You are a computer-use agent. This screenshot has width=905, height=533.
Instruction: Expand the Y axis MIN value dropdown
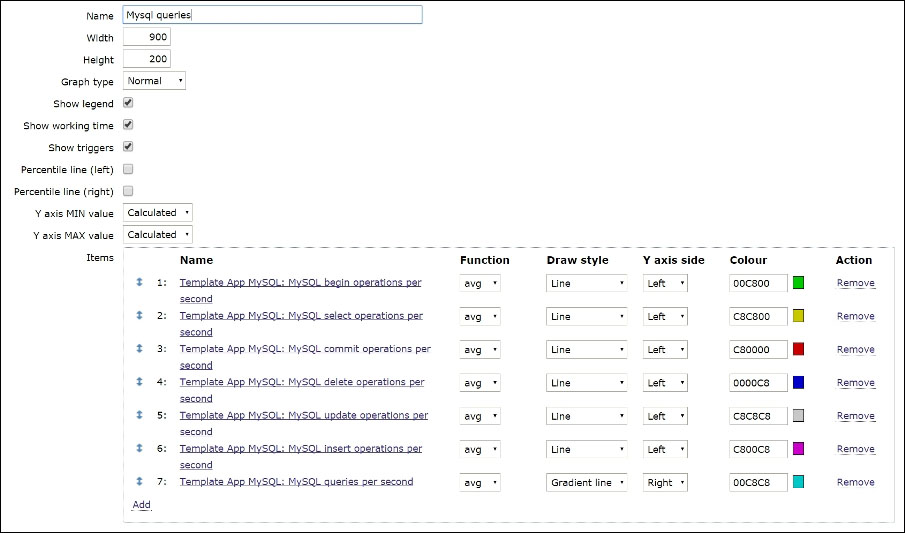pyautogui.click(x=157, y=213)
